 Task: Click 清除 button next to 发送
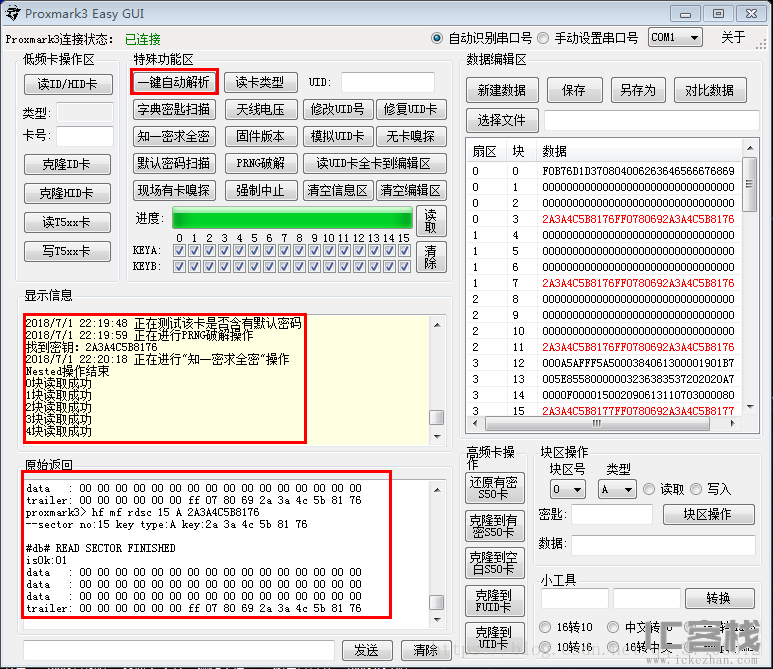(425, 650)
